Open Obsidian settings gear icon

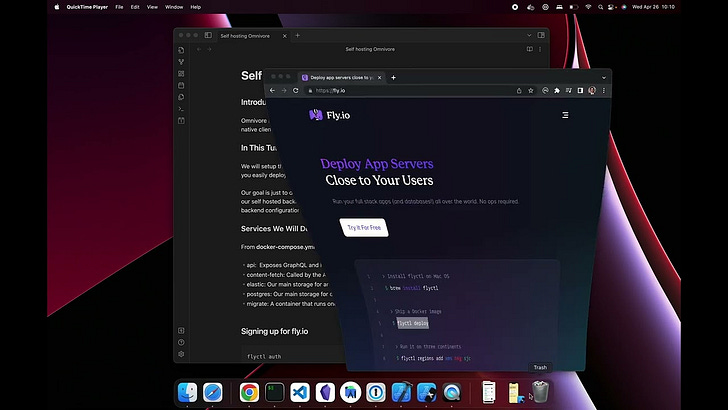(x=181, y=354)
